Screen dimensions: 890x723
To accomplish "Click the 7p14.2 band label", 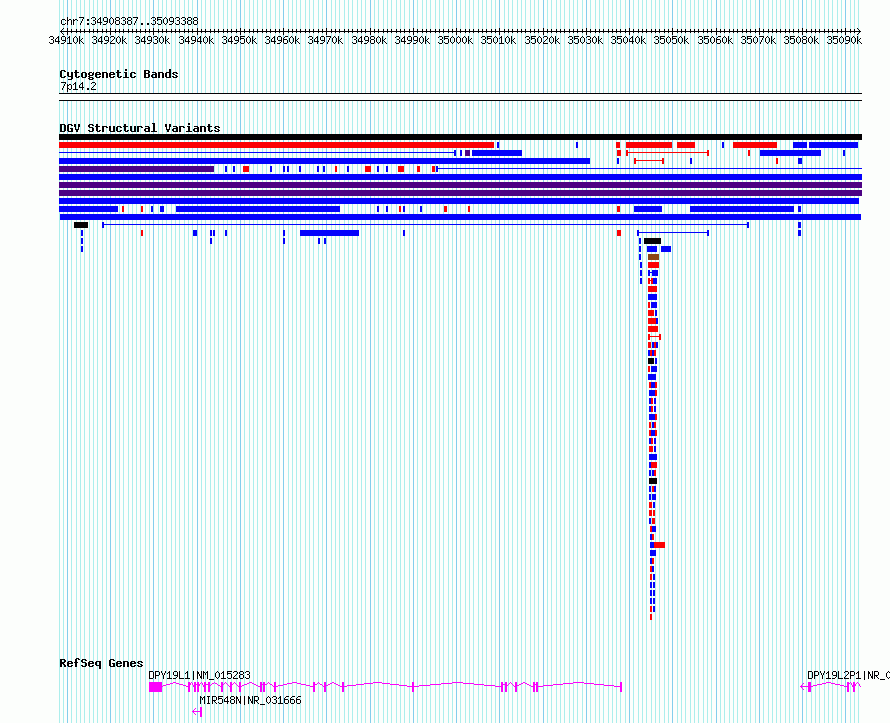I will click(78, 87).
